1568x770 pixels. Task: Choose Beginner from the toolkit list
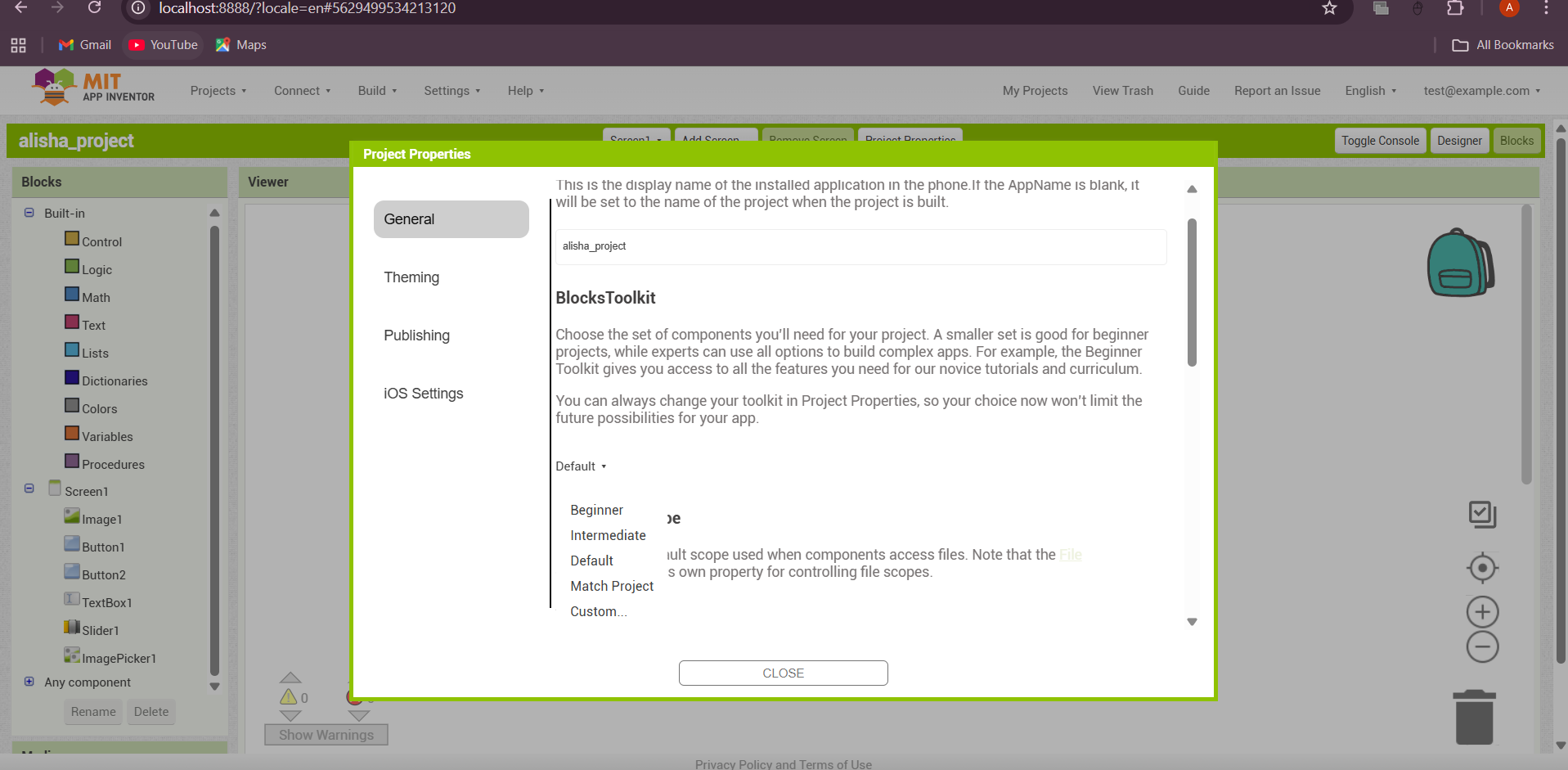(596, 510)
